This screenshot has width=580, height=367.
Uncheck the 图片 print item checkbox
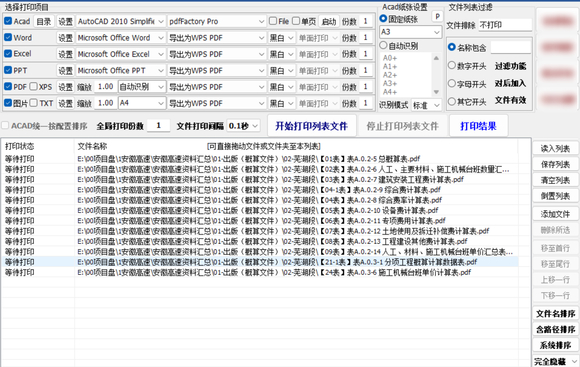8,103
